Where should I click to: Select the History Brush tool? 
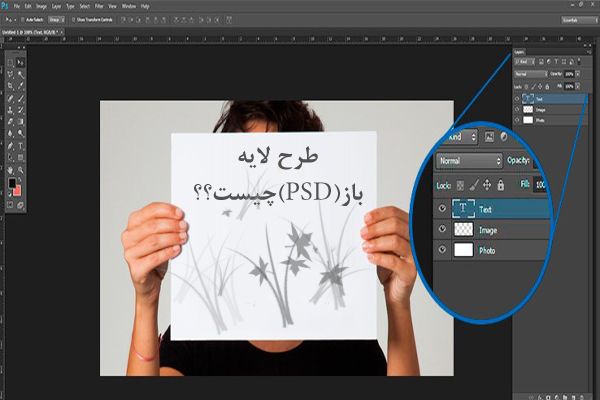point(21,110)
